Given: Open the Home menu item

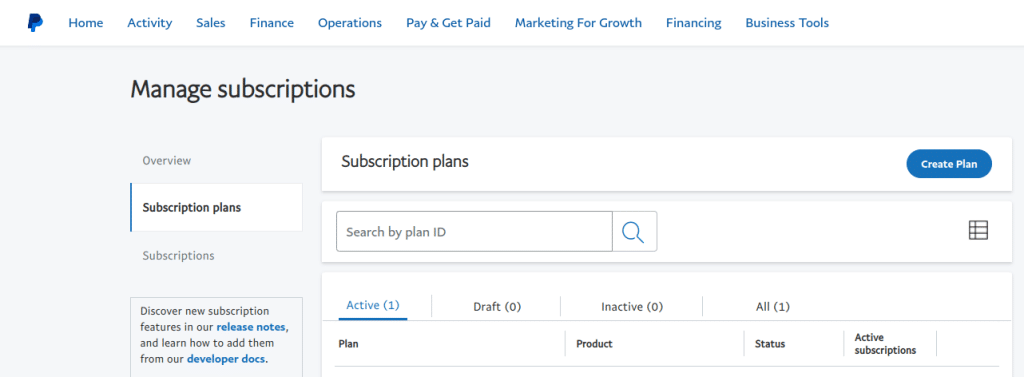Looking at the screenshot, I should pyautogui.click(x=86, y=23).
